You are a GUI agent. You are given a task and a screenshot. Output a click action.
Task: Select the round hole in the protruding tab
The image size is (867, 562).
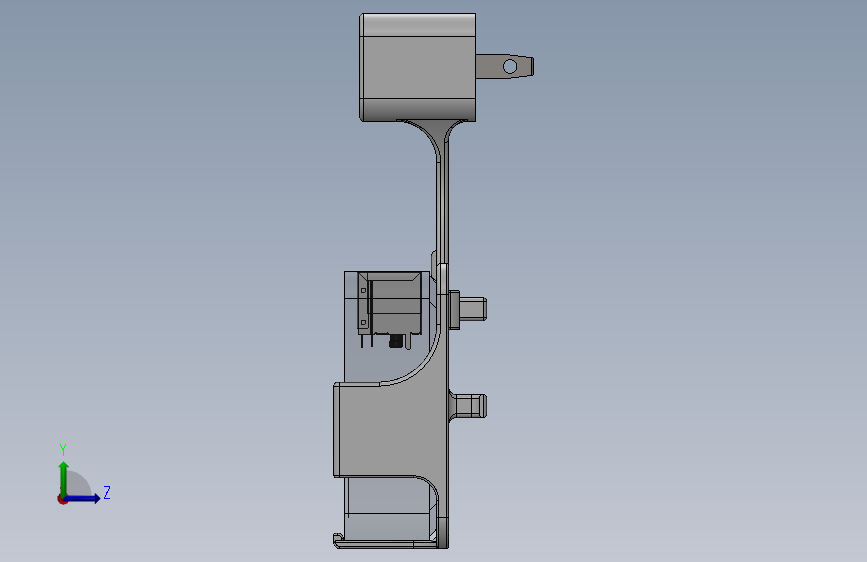click(510, 67)
